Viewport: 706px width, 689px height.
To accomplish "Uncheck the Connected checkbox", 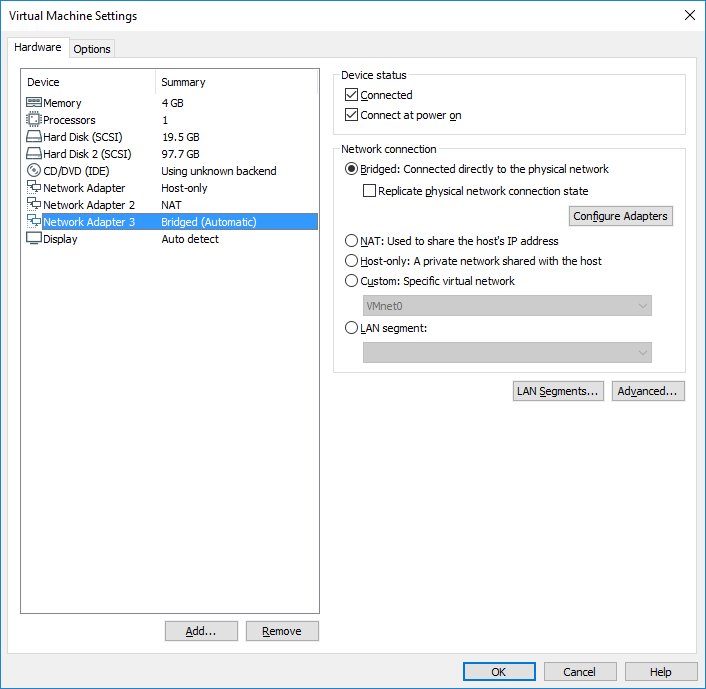I will [x=351, y=95].
